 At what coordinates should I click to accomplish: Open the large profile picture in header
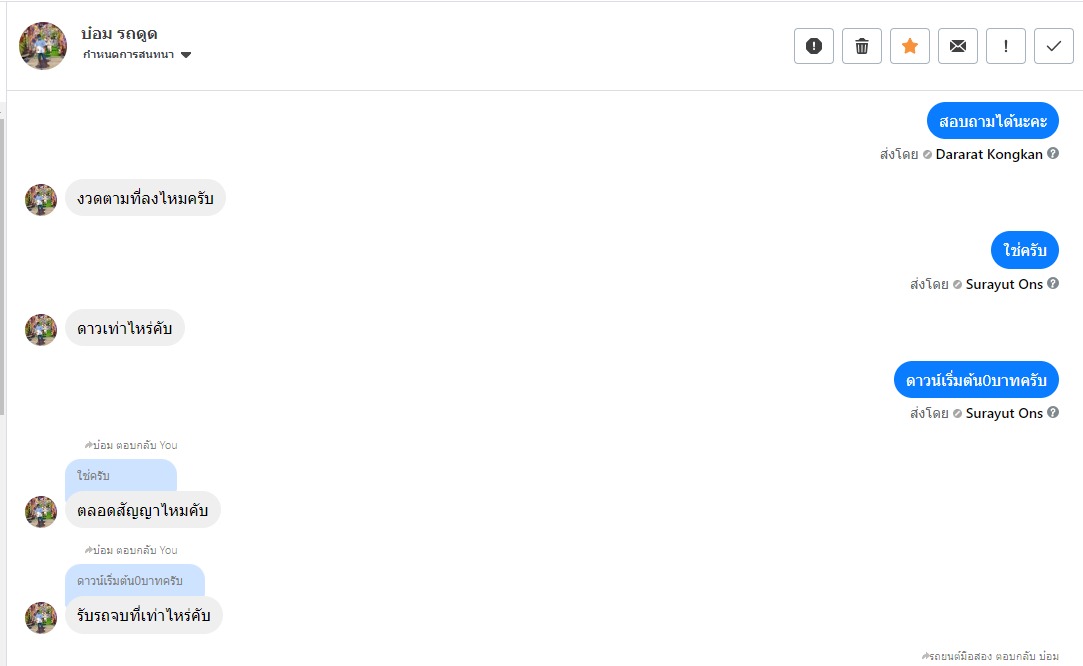point(43,46)
